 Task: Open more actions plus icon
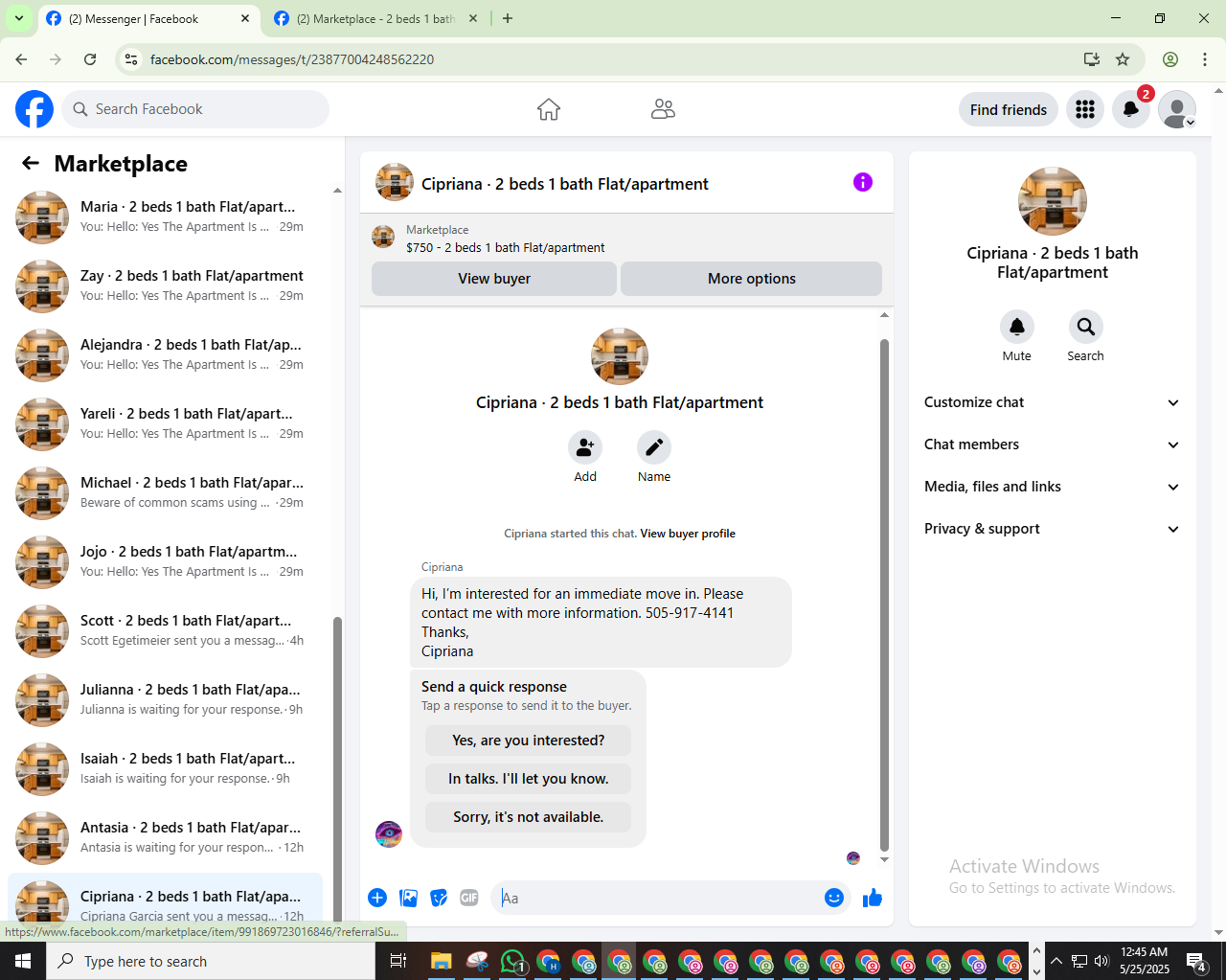(x=377, y=898)
